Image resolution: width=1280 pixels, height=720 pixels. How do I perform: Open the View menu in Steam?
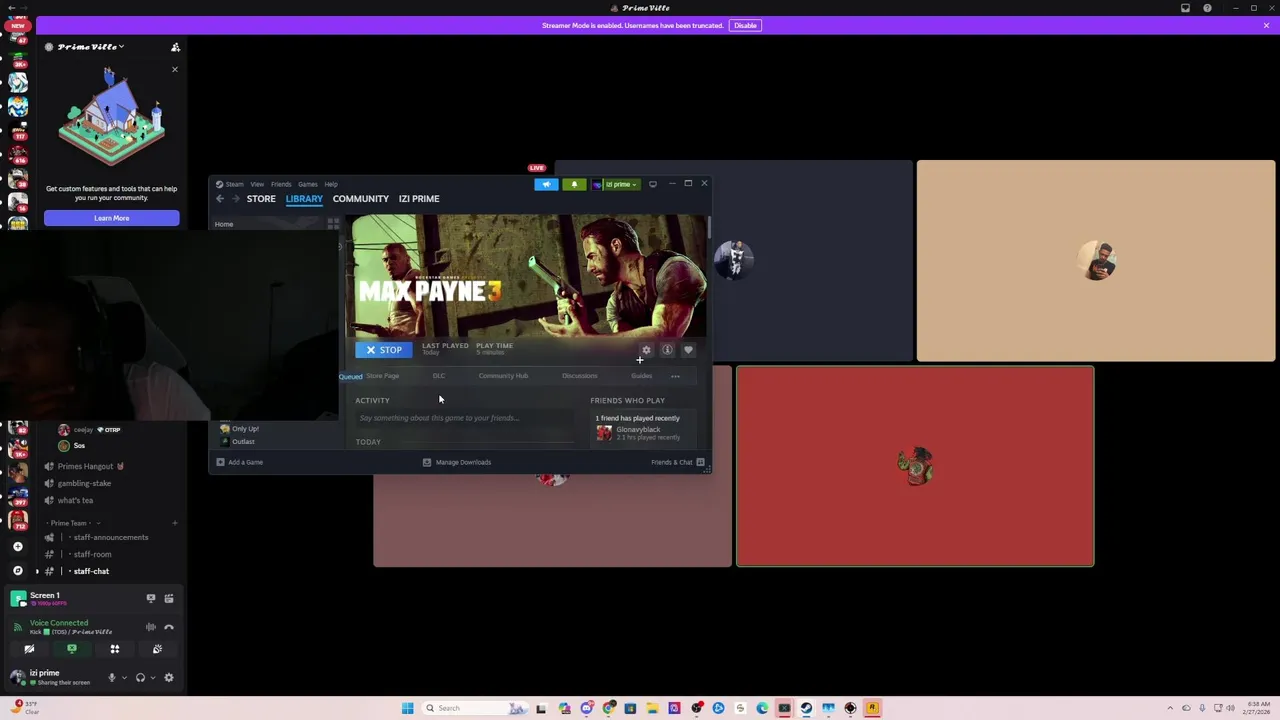pos(257,184)
